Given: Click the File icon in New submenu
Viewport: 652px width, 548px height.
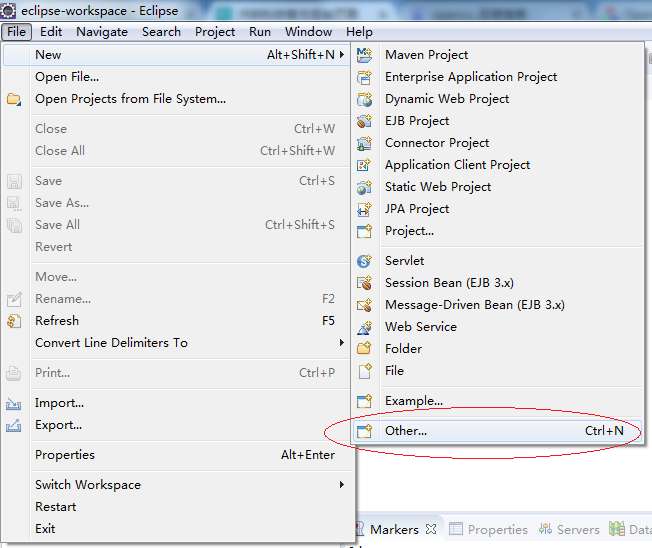Looking at the screenshot, I should point(364,370).
